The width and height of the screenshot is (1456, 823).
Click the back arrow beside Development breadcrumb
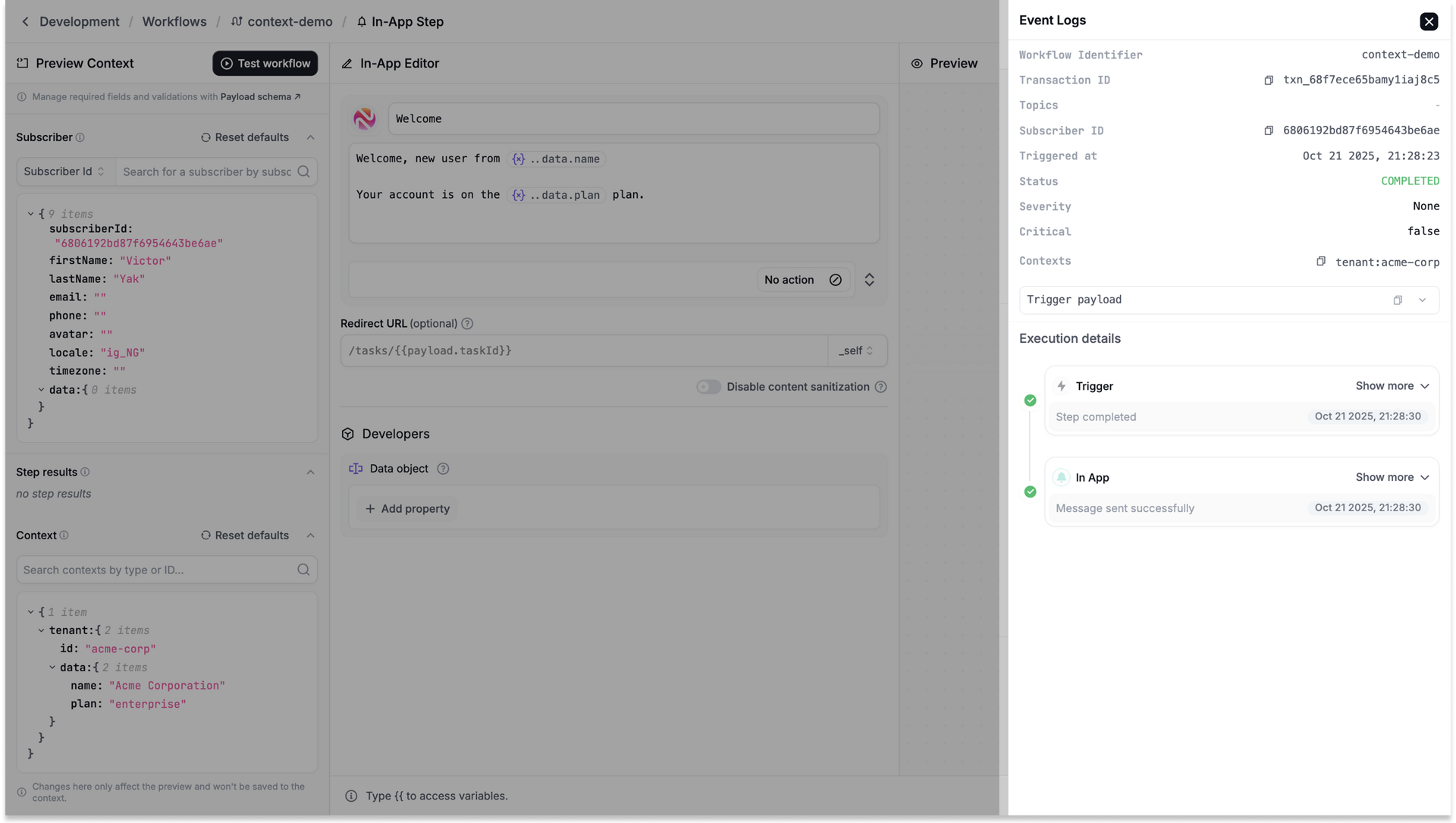(x=25, y=21)
